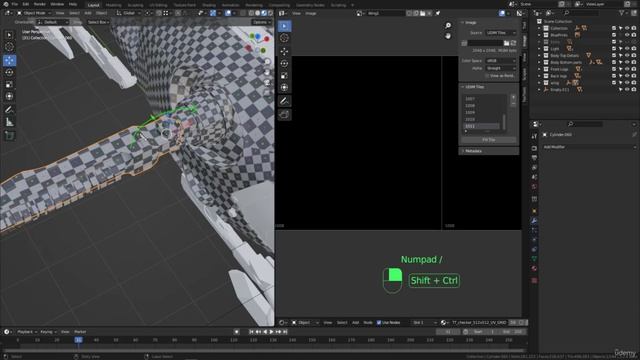This screenshot has width=640, height=360.
Task: Toggle render camera of wing collection
Action: click(x=634, y=83)
